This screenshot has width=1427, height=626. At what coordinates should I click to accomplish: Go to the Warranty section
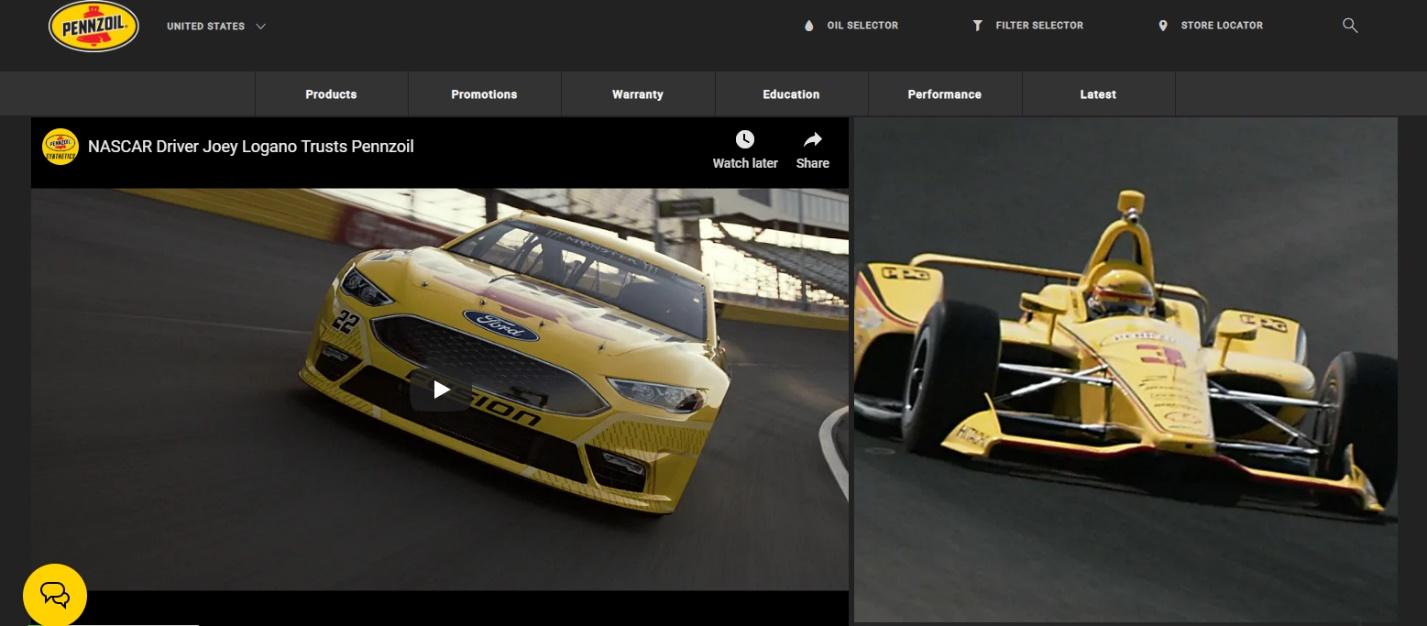pos(637,94)
